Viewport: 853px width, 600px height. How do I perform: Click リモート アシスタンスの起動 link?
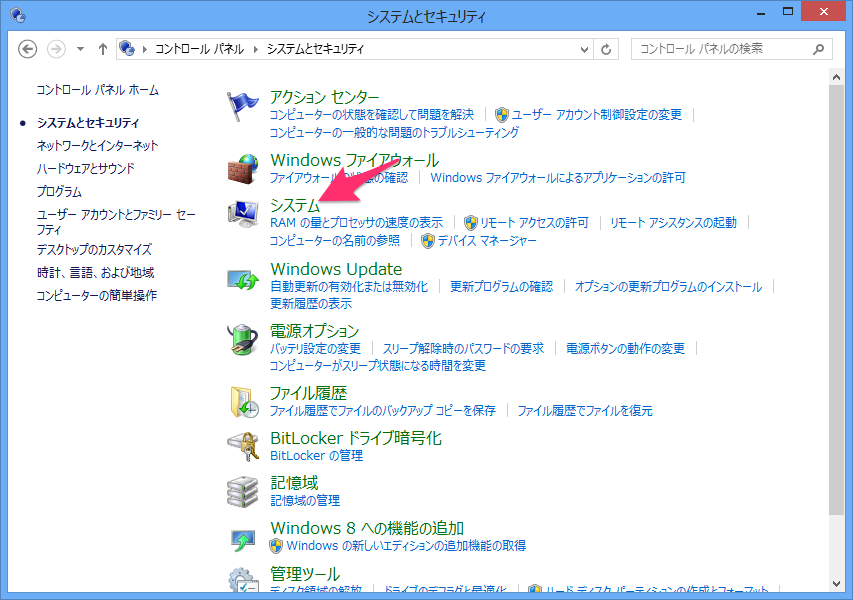click(x=673, y=223)
